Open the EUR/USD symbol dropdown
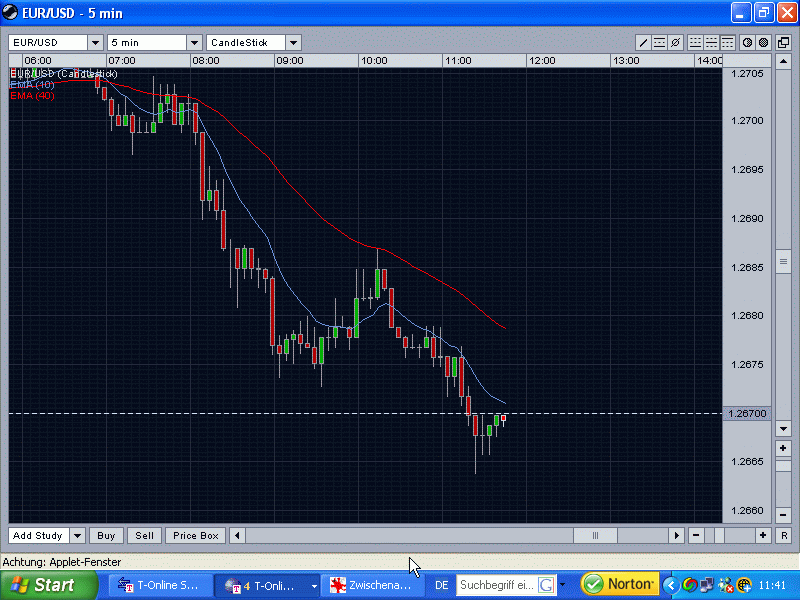Viewport: 800px width, 600px height. pos(95,43)
